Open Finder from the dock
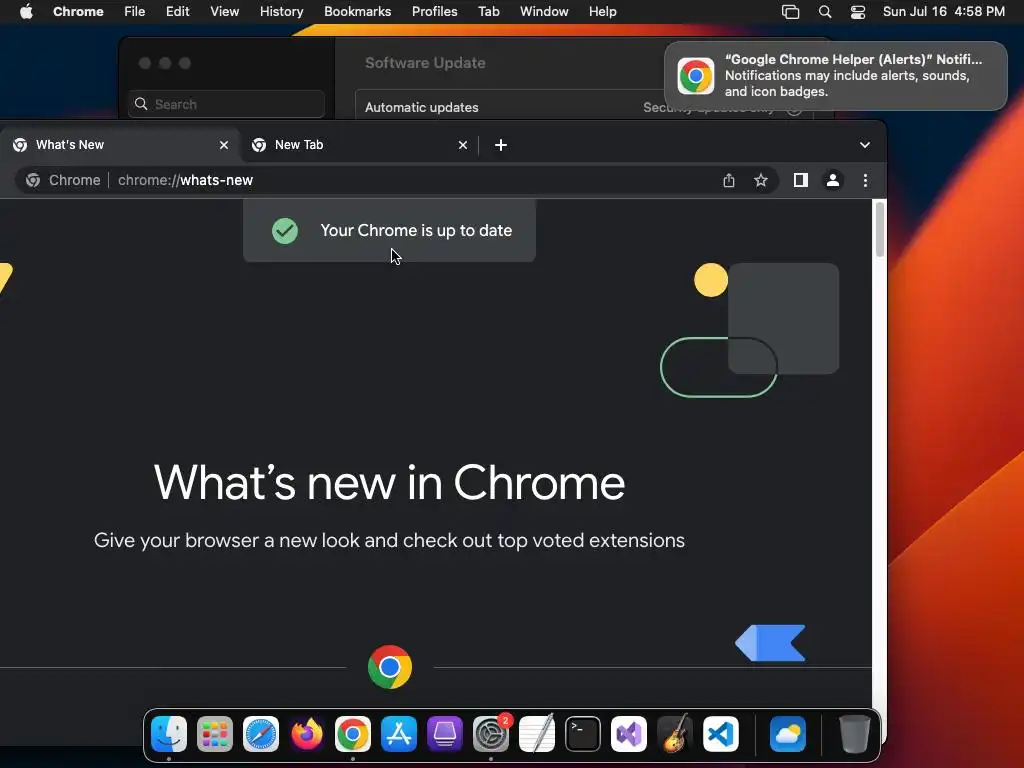This screenshot has height=768, width=1024. (x=168, y=734)
